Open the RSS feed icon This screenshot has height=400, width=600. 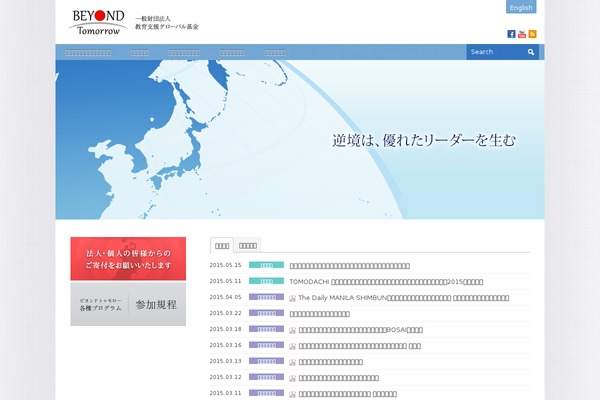click(x=533, y=34)
